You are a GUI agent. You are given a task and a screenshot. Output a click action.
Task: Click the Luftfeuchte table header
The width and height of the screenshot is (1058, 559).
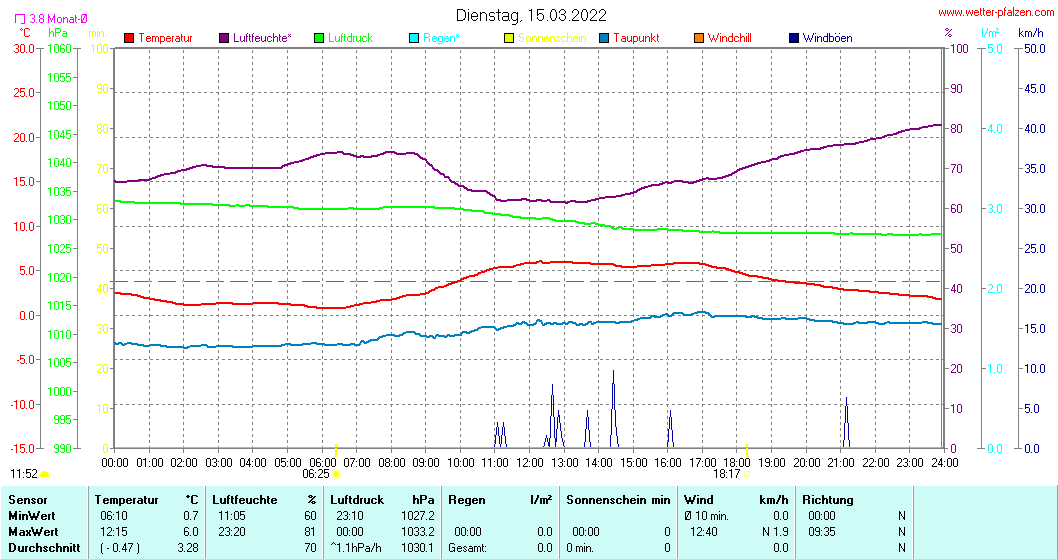coord(244,500)
